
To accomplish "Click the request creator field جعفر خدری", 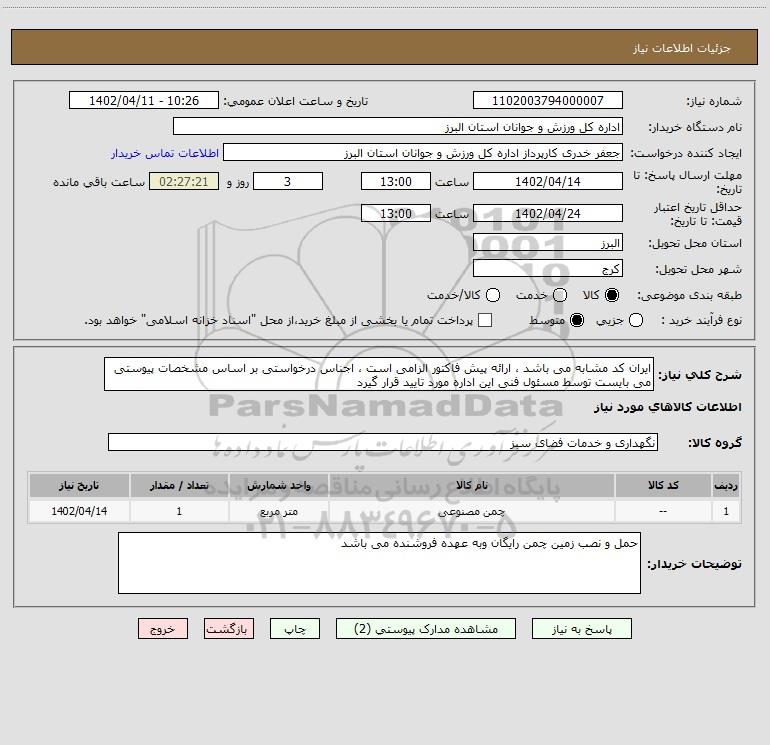I will pyautogui.click(x=423, y=152).
